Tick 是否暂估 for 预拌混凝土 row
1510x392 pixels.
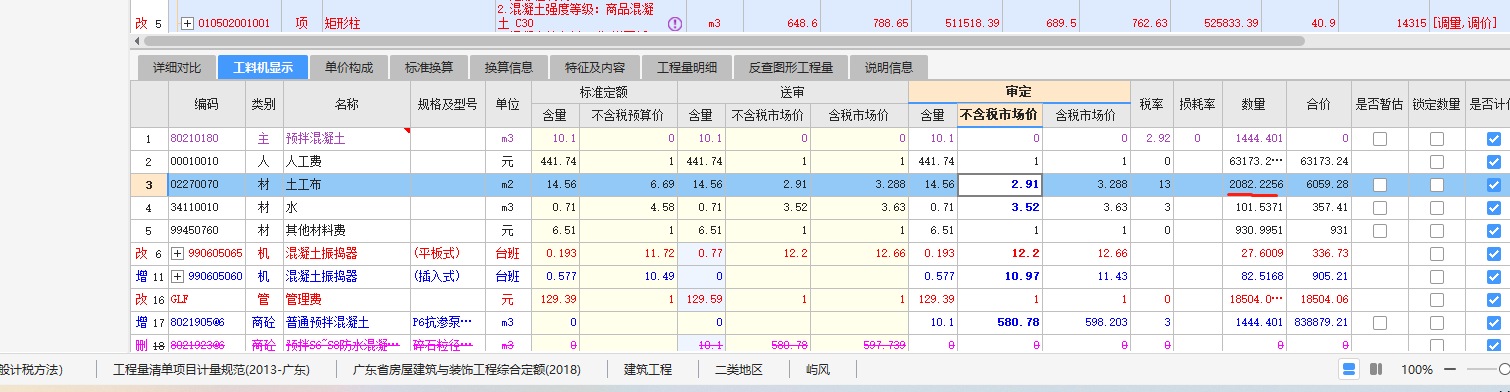point(1379,139)
